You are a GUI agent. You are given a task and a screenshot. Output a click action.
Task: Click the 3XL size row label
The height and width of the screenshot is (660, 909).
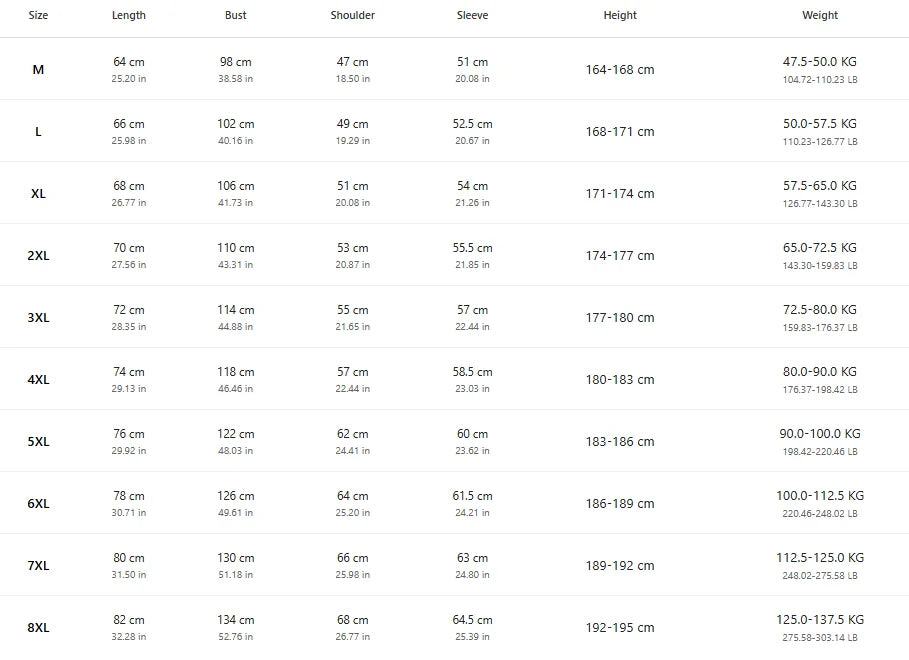[x=38, y=318]
